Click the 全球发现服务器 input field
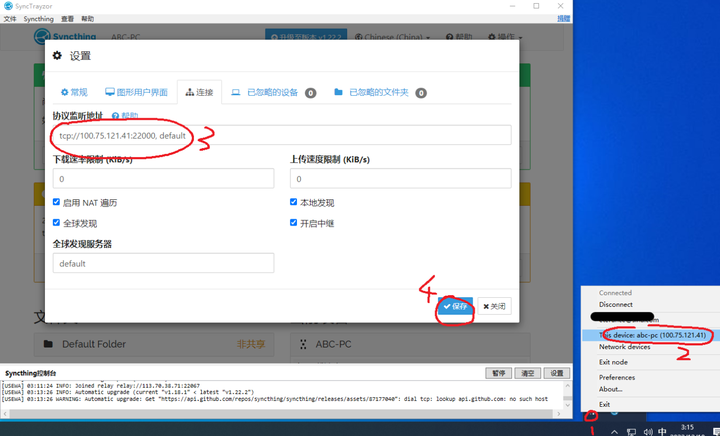The height and width of the screenshot is (436, 720). pos(163,263)
